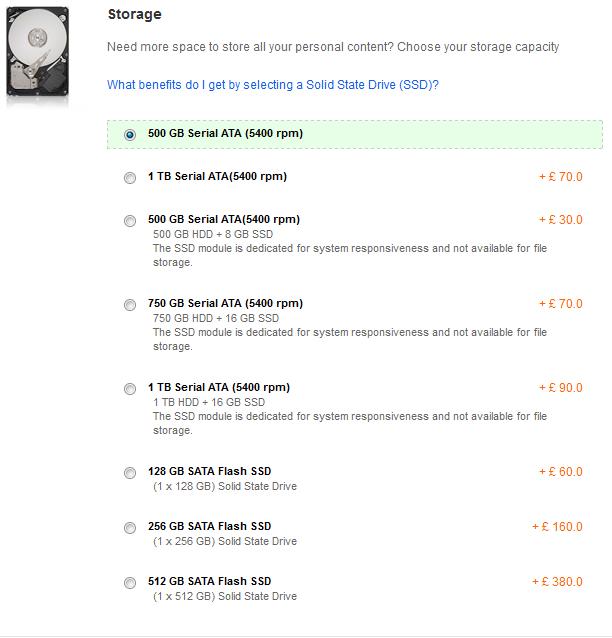This screenshot has height=638, width=612.
Task: Pick the 1 TB HDD + 16 GB SSD radio button
Action: pyautogui.click(x=130, y=389)
